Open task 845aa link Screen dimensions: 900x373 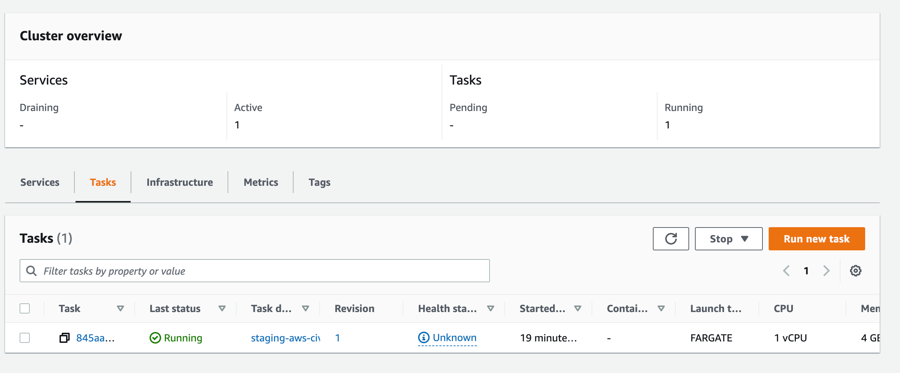pos(96,338)
